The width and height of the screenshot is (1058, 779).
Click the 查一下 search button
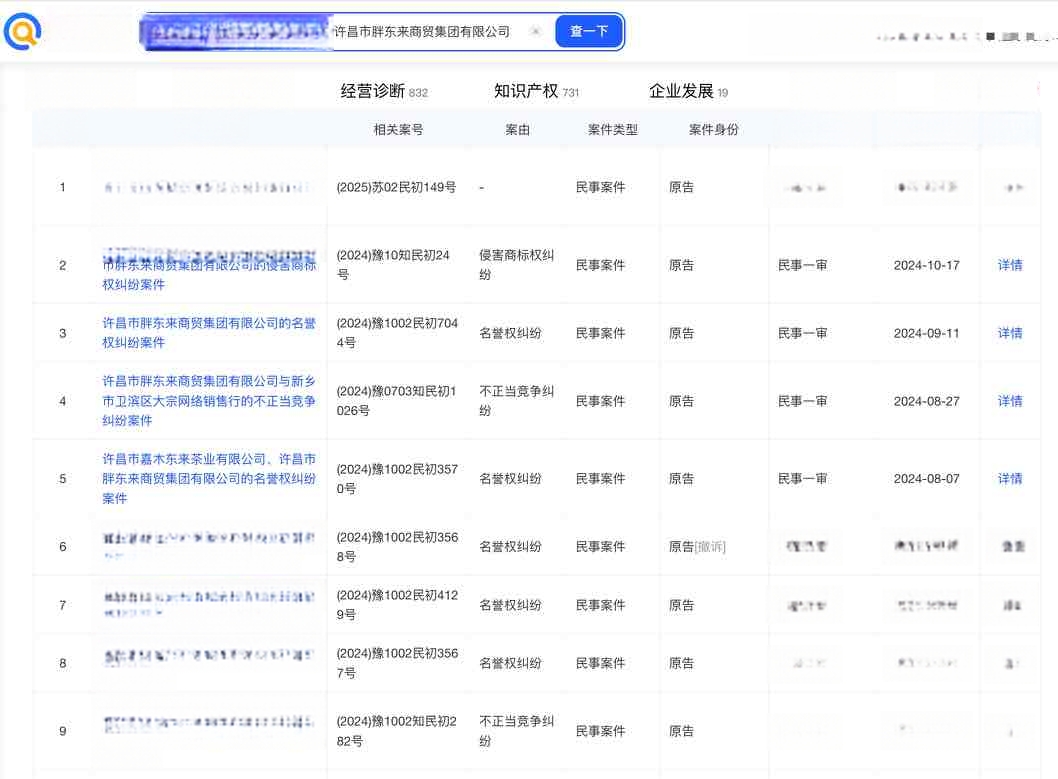(x=589, y=31)
